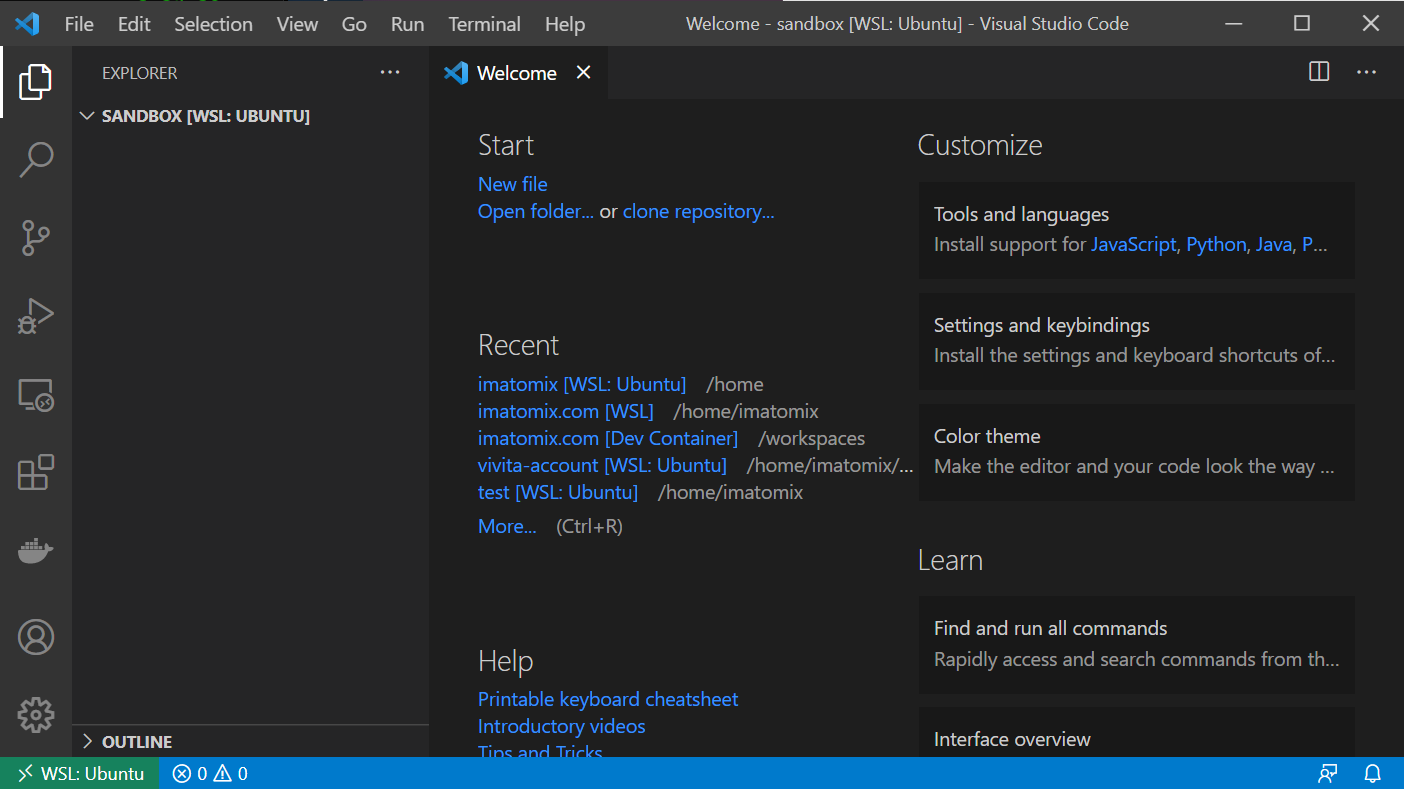This screenshot has width=1404, height=789.
Task: Click the /workspaces path text
Action: coord(811,438)
